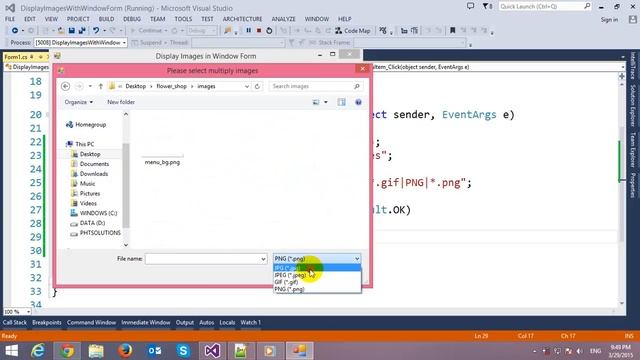
Task: Click the File name input field
Action: tap(203, 259)
